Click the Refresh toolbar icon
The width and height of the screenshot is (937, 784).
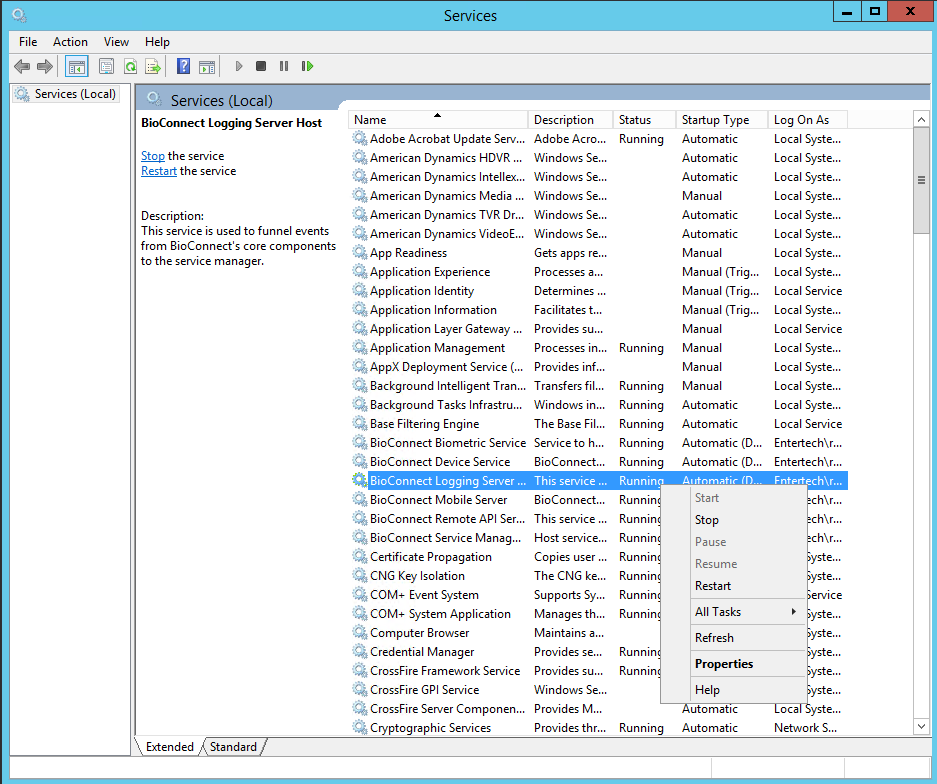coord(130,66)
